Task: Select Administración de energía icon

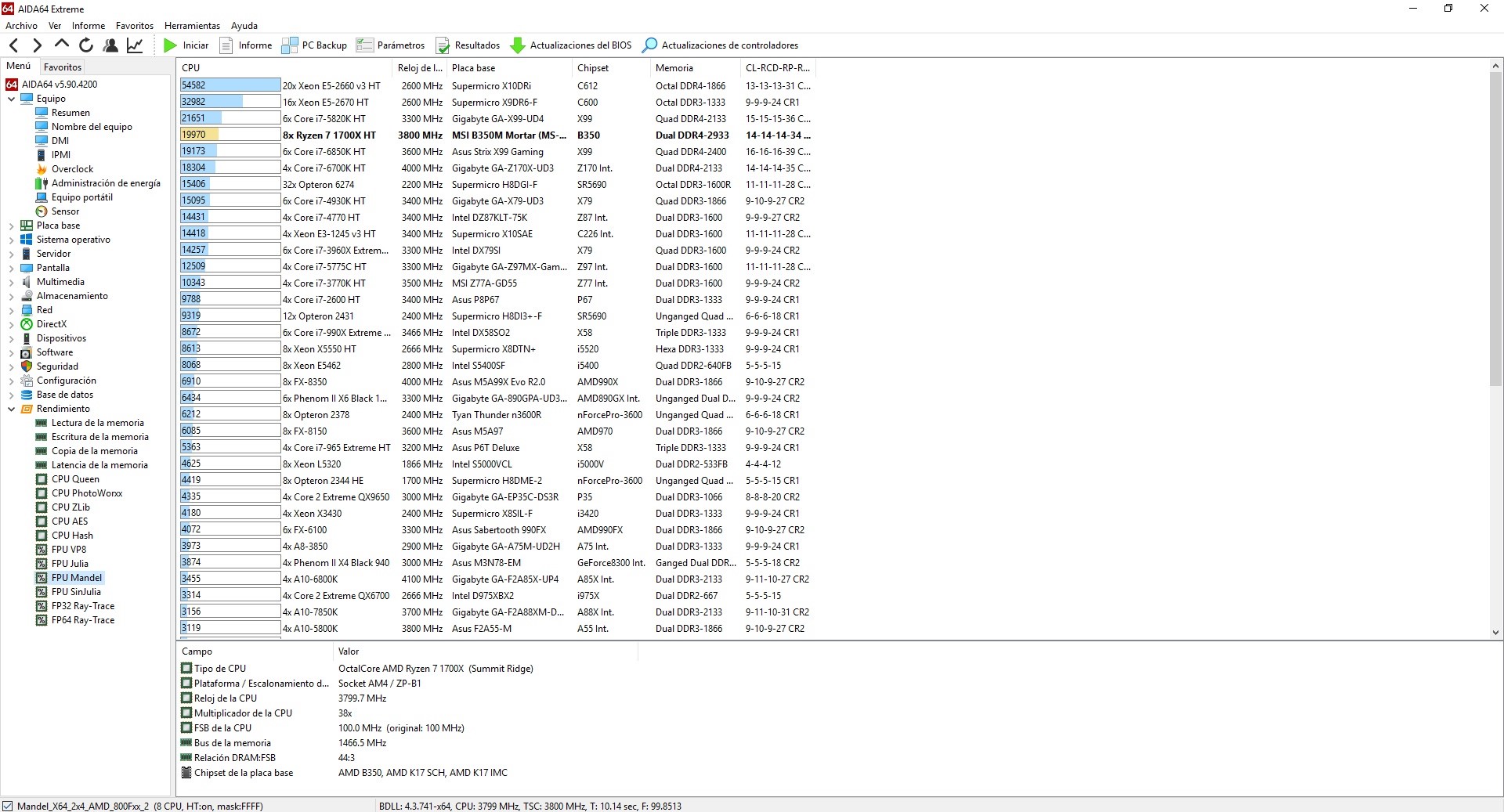Action: (x=42, y=183)
